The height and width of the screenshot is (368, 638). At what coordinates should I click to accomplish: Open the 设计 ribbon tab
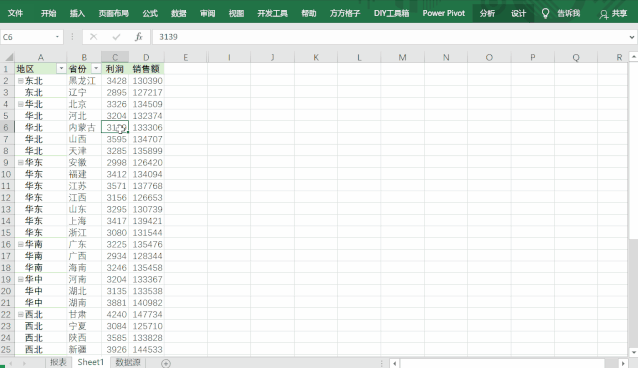pos(518,13)
